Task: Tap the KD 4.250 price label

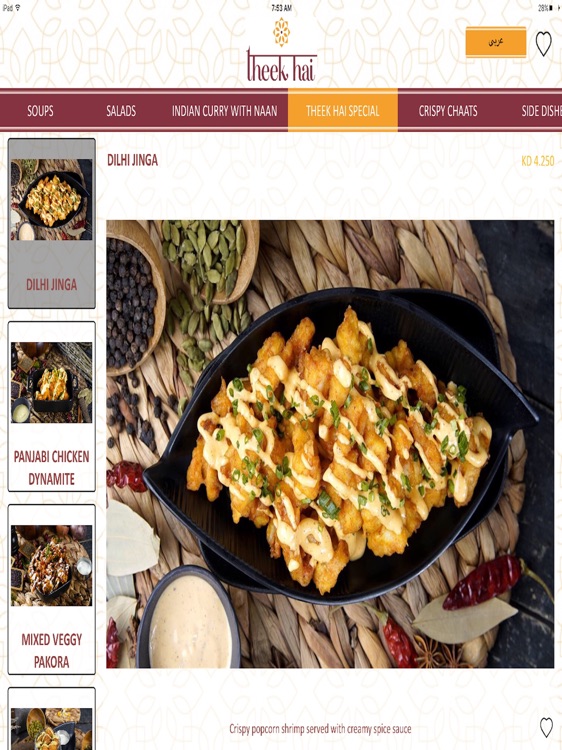Action: pyautogui.click(x=538, y=161)
